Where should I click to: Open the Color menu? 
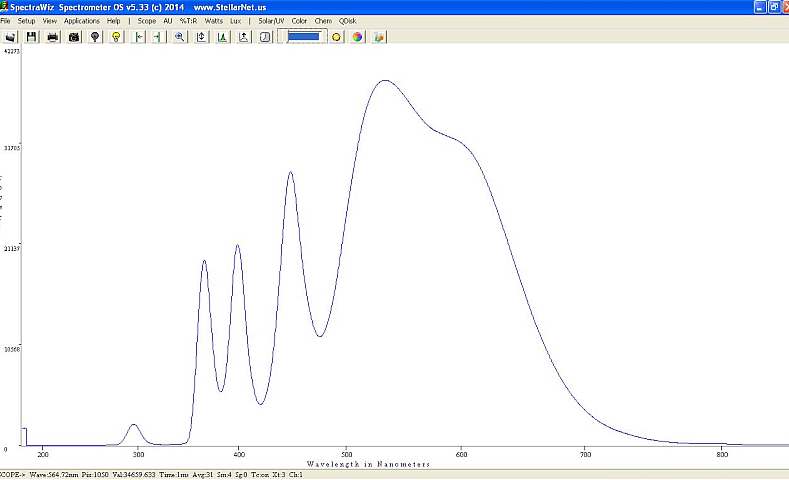(299, 21)
